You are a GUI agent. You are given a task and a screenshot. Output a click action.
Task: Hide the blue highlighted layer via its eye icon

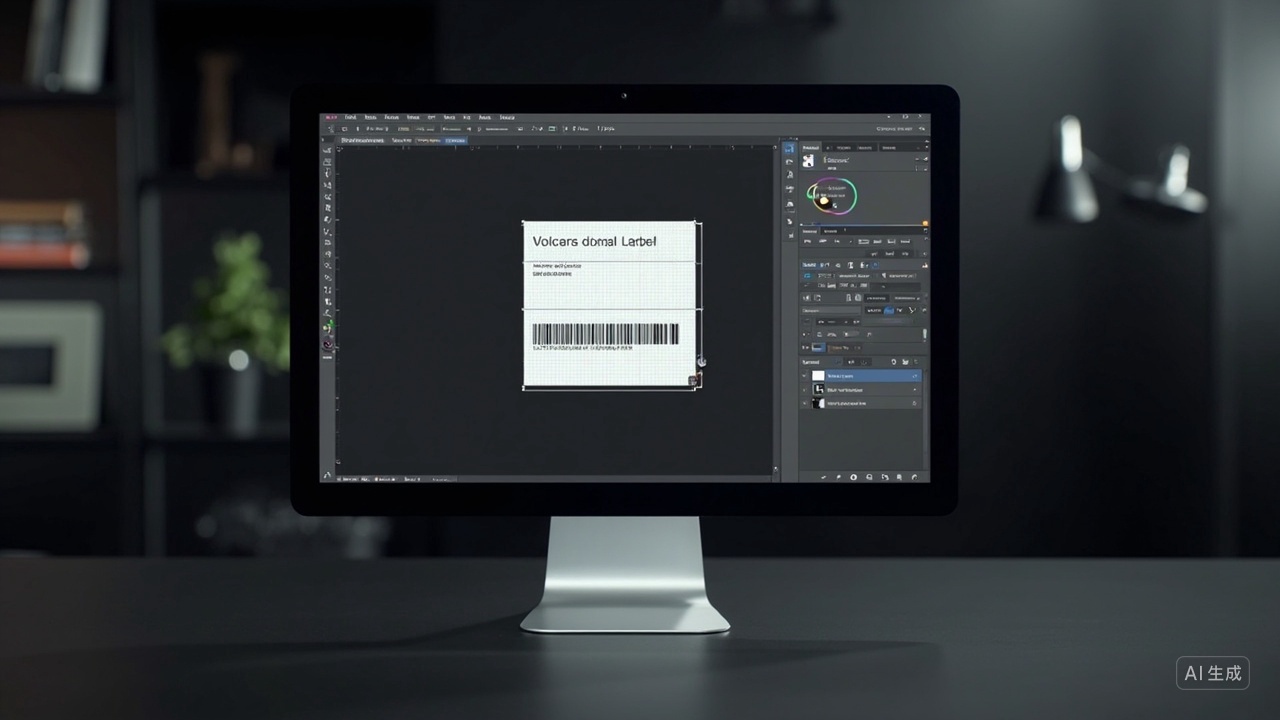804,376
